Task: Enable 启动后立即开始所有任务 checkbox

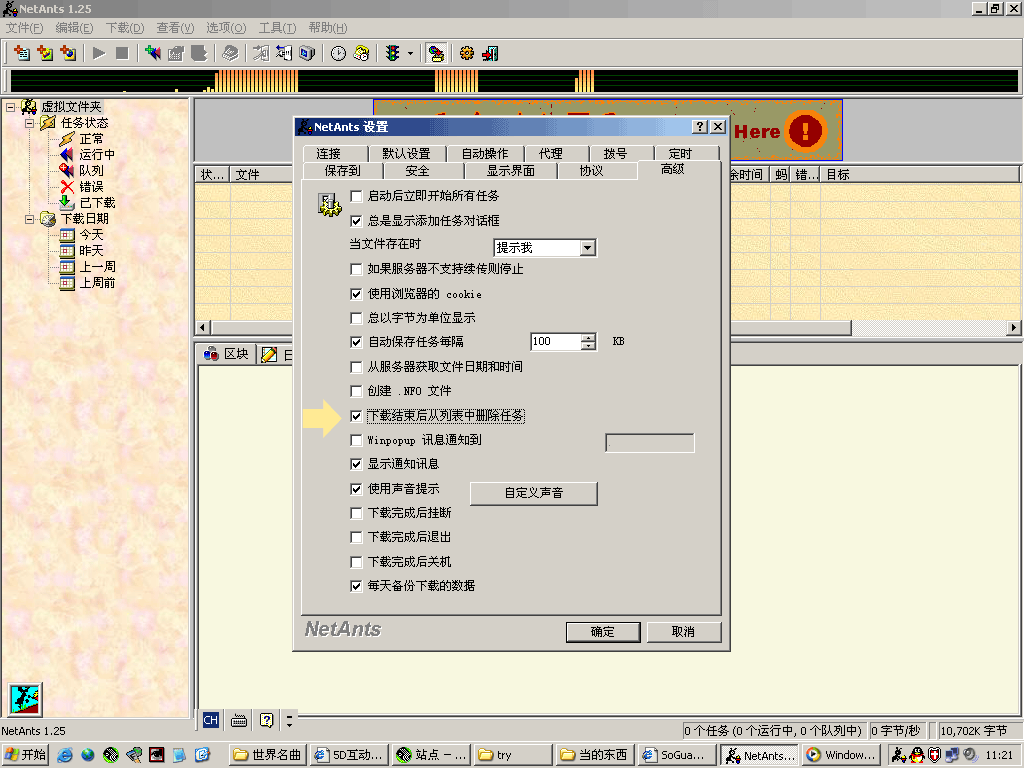Action: coord(356,196)
